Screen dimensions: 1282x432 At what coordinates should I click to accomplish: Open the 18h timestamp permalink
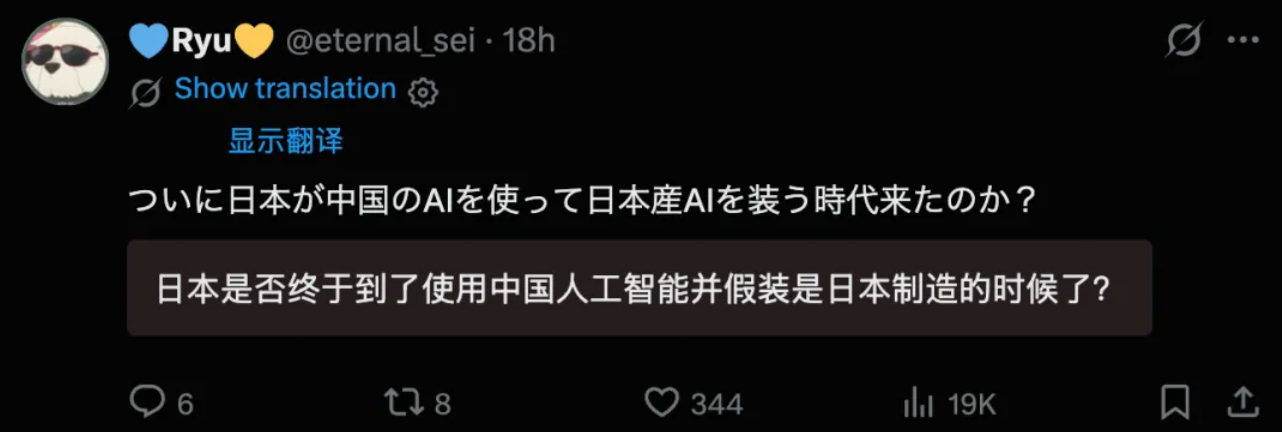tap(529, 41)
